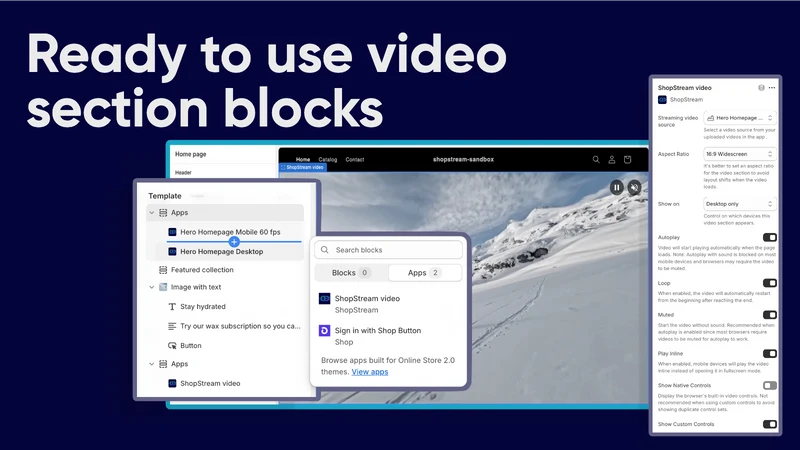Click the mute speaker icon on video
This screenshot has width=800, height=450.
point(634,188)
